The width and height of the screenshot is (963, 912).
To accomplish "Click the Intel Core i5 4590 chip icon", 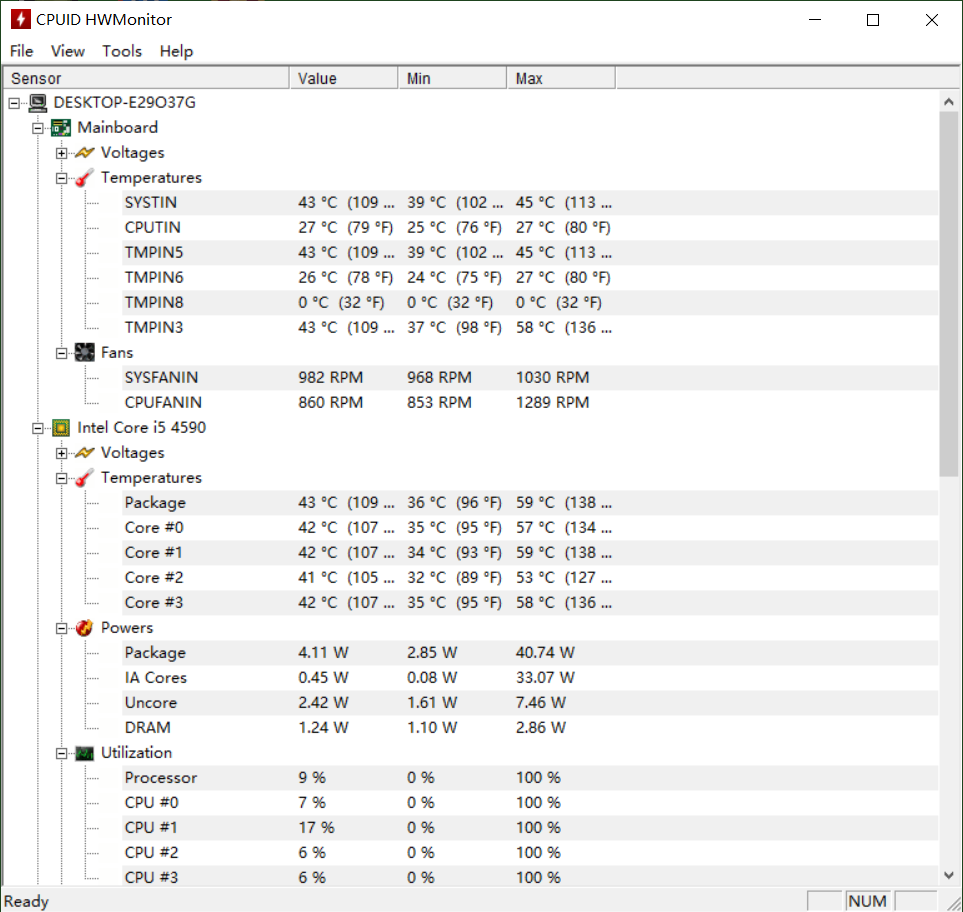I will coord(61,427).
